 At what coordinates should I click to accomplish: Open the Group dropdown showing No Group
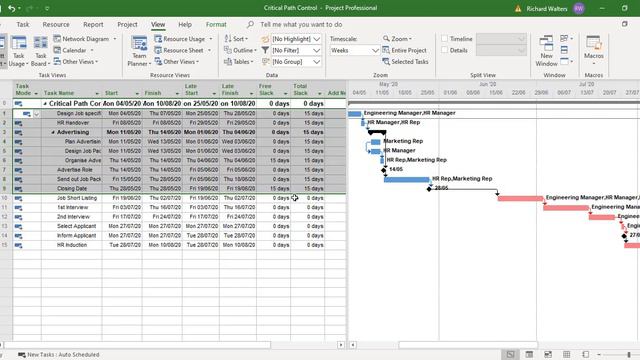[x=316, y=62]
